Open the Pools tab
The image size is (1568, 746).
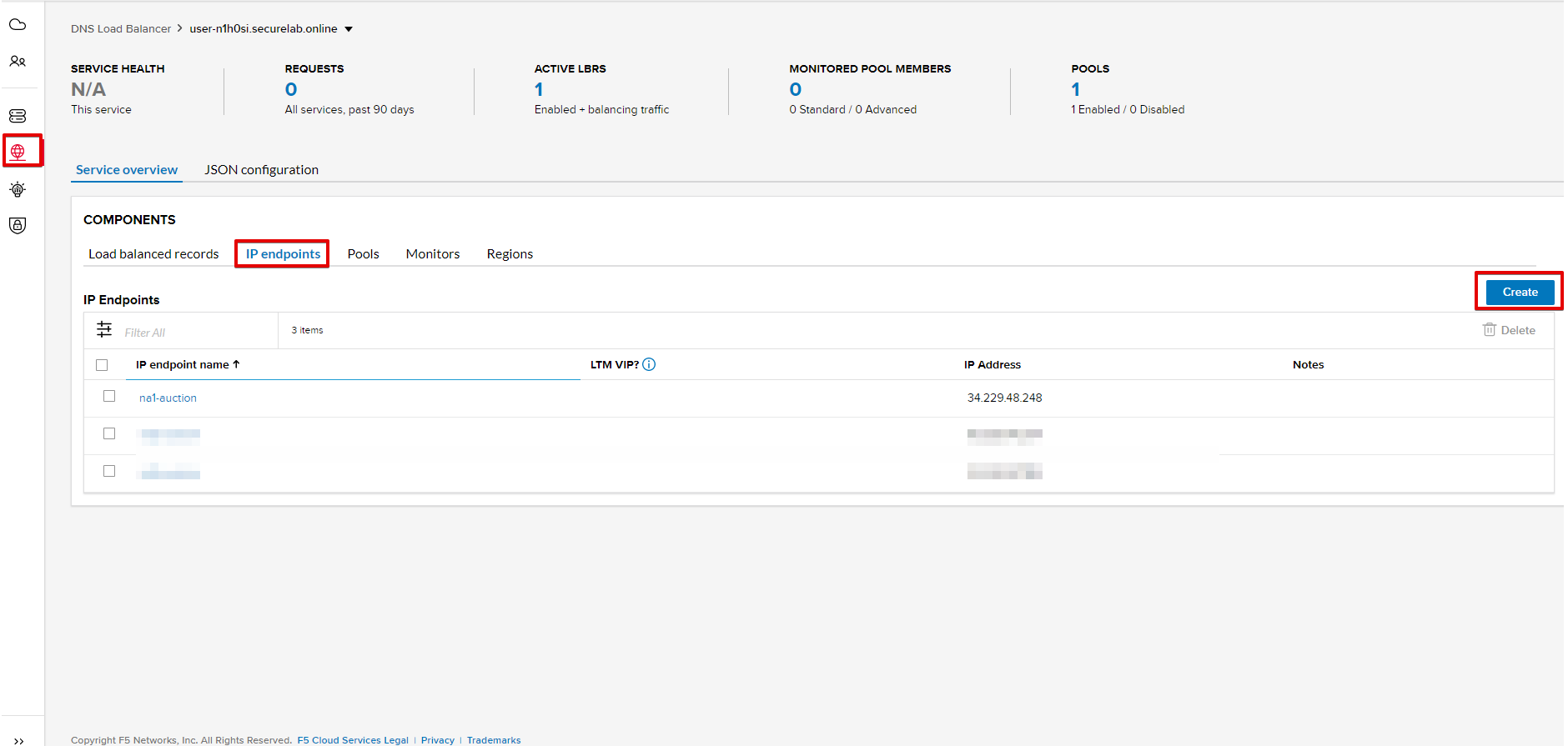point(364,254)
